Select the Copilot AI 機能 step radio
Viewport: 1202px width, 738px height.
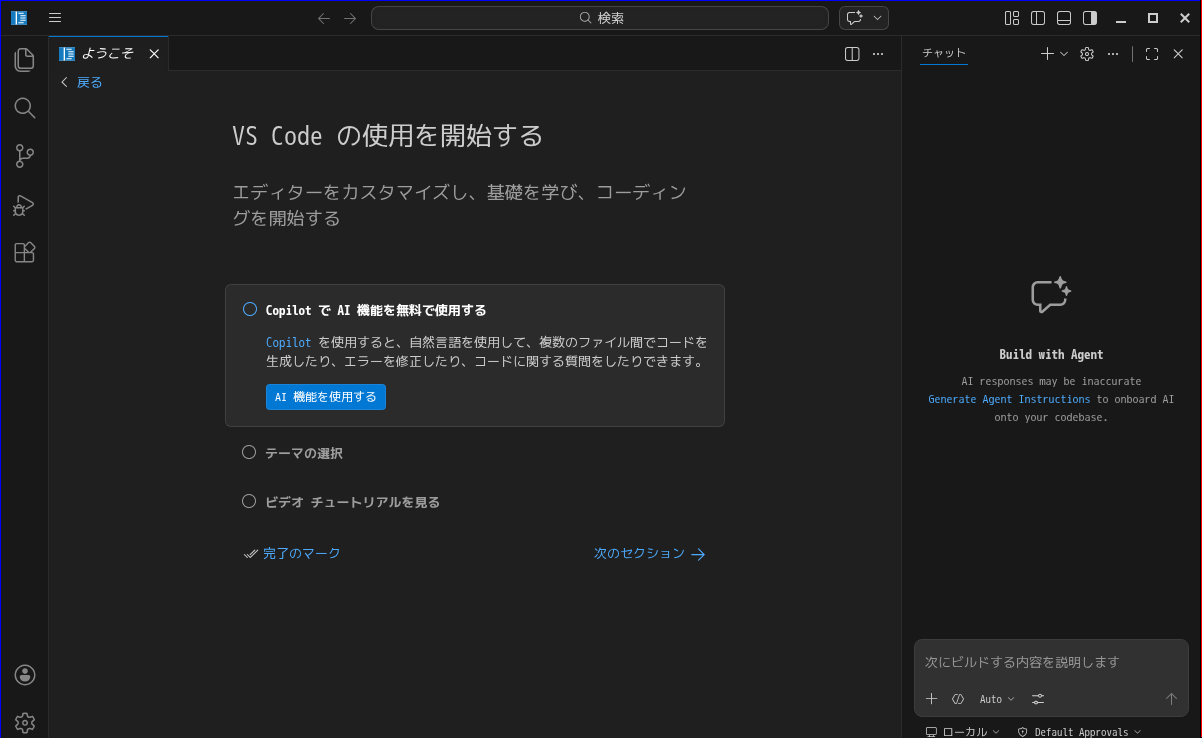250,309
